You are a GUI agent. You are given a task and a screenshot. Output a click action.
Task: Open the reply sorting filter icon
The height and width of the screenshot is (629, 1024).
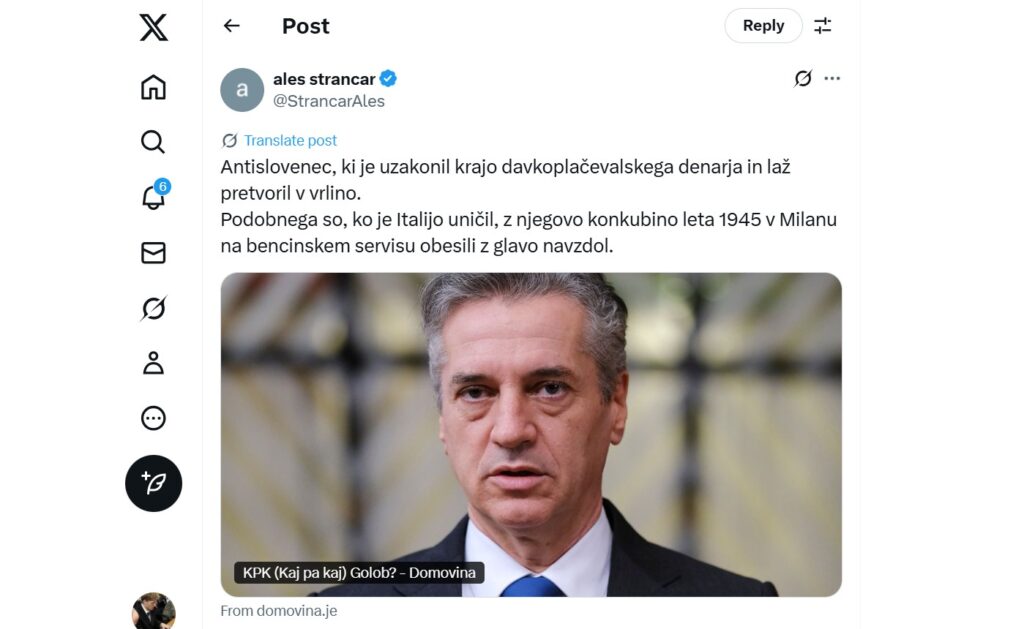(823, 25)
